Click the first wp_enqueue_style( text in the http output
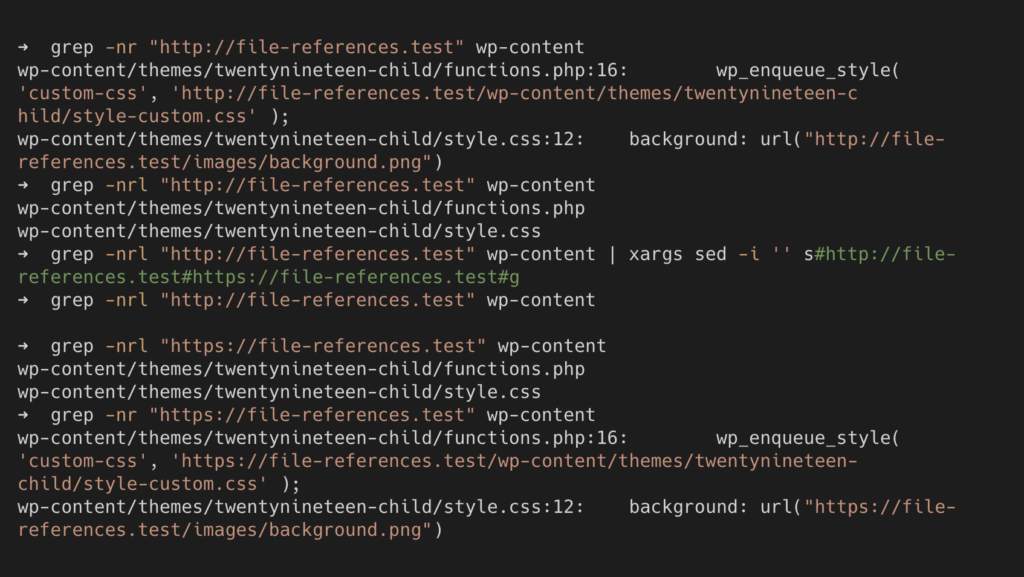This screenshot has height=577, width=1024. 808,70
